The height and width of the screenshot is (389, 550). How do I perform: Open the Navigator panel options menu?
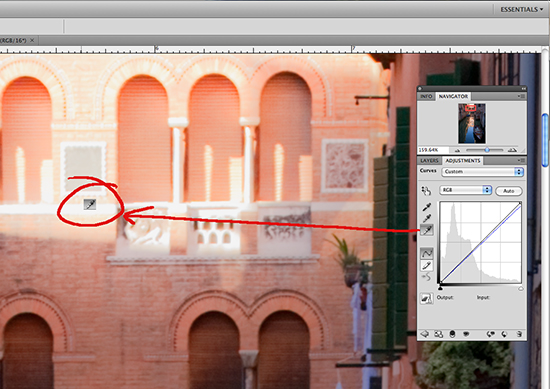click(x=521, y=96)
